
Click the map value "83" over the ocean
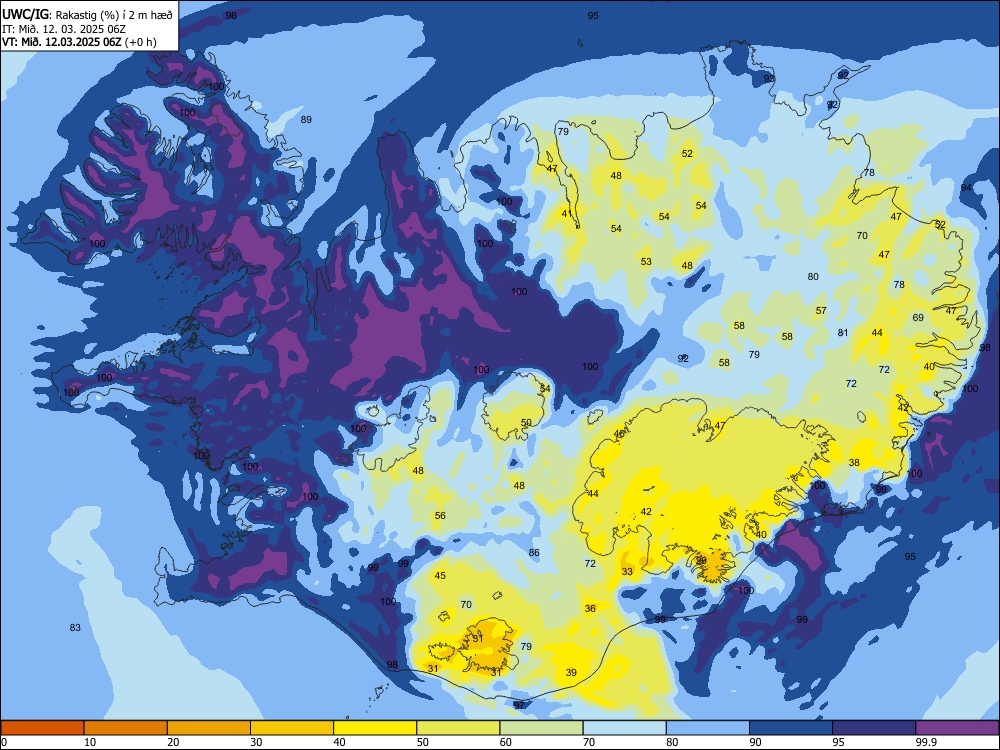click(75, 628)
